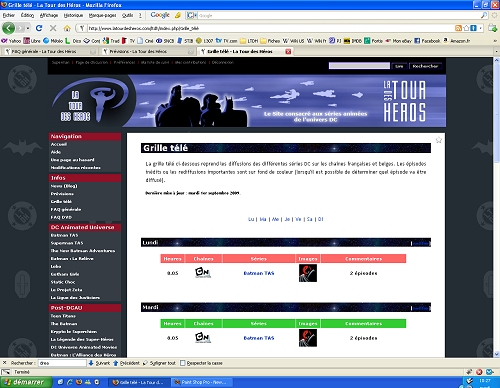Click the search magnifier in the Google search box
This screenshot has width=500, height=388.
pos(484,15)
